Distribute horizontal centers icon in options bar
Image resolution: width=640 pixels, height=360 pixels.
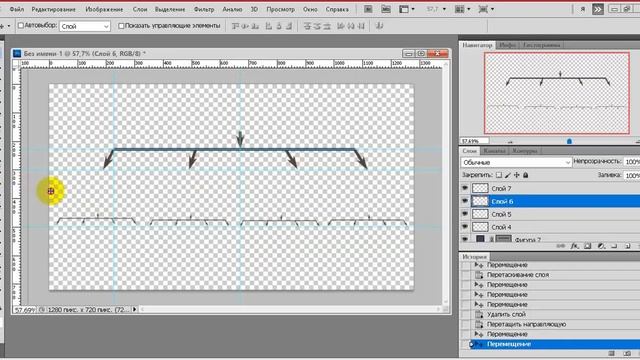(x=351, y=26)
